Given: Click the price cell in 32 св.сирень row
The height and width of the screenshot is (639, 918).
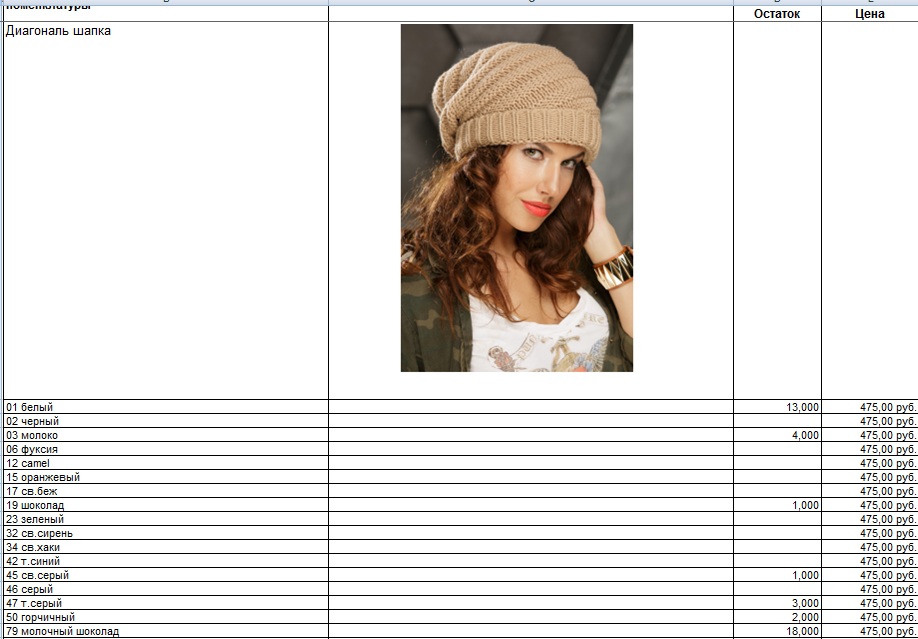Looking at the screenshot, I should pyautogui.click(x=869, y=534).
